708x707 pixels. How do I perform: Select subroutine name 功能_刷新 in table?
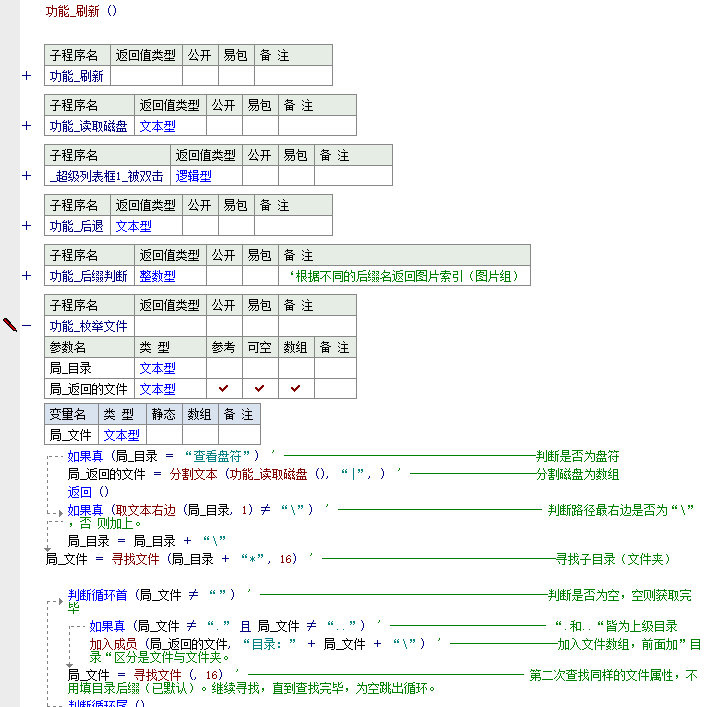click(77, 76)
